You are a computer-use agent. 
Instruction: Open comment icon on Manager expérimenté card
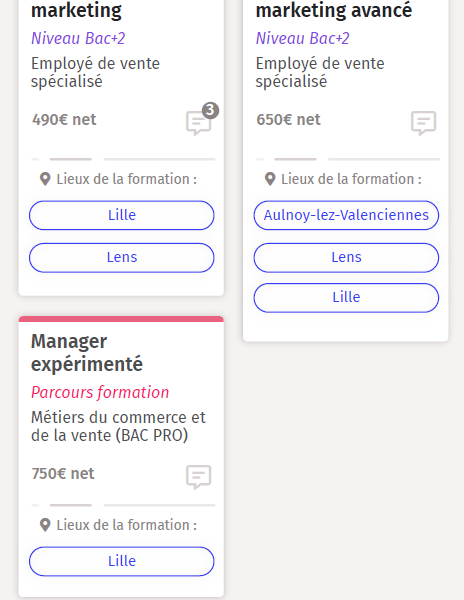(198, 477)
